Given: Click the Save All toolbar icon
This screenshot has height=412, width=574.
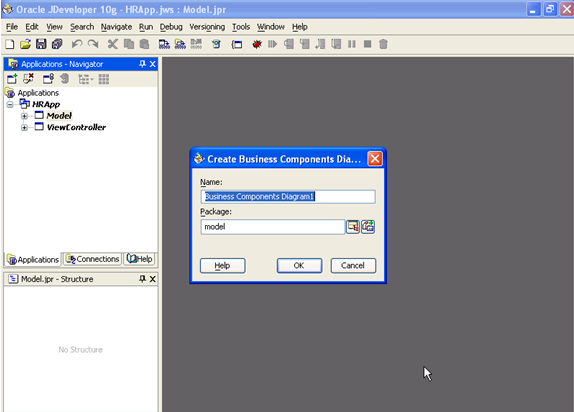Looking at the screenshot, I should point(57,44).
